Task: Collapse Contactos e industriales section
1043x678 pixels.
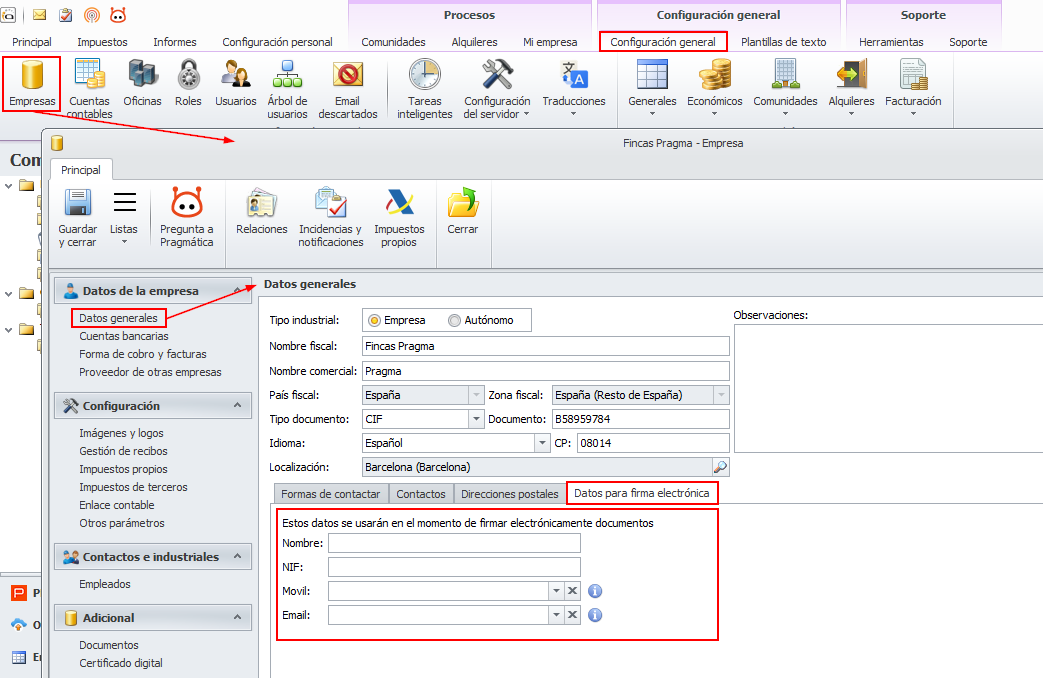Action: point(237,556)
